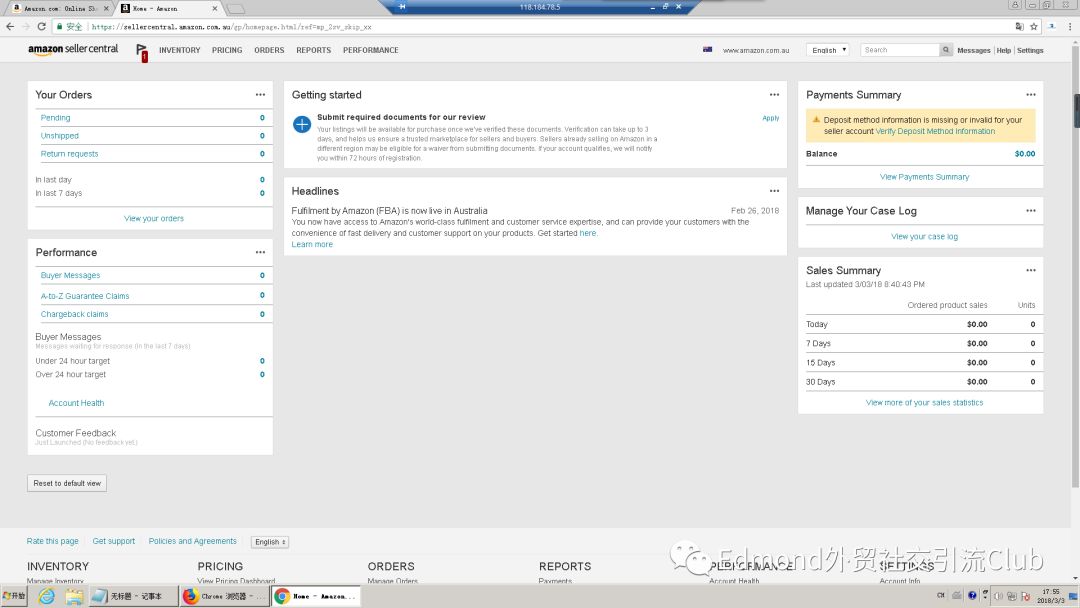Viewport: 1080px width, 608px height.
Task: Open Sales Summary panel options menu
Action: [x=1030, y=271]
